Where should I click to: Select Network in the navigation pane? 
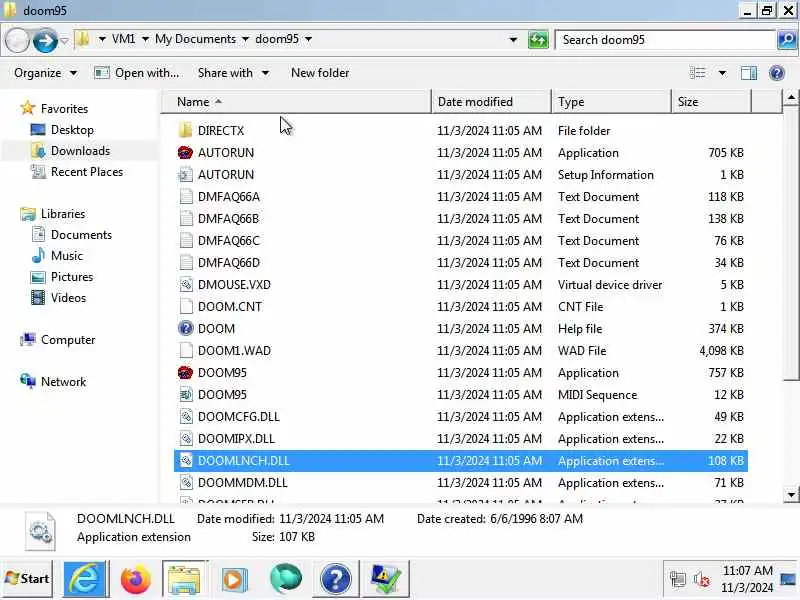(x=53, y=382)
